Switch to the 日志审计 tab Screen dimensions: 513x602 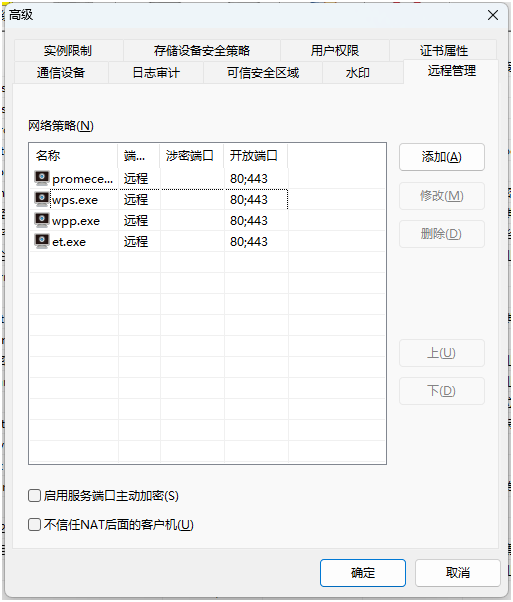point(156,73)
